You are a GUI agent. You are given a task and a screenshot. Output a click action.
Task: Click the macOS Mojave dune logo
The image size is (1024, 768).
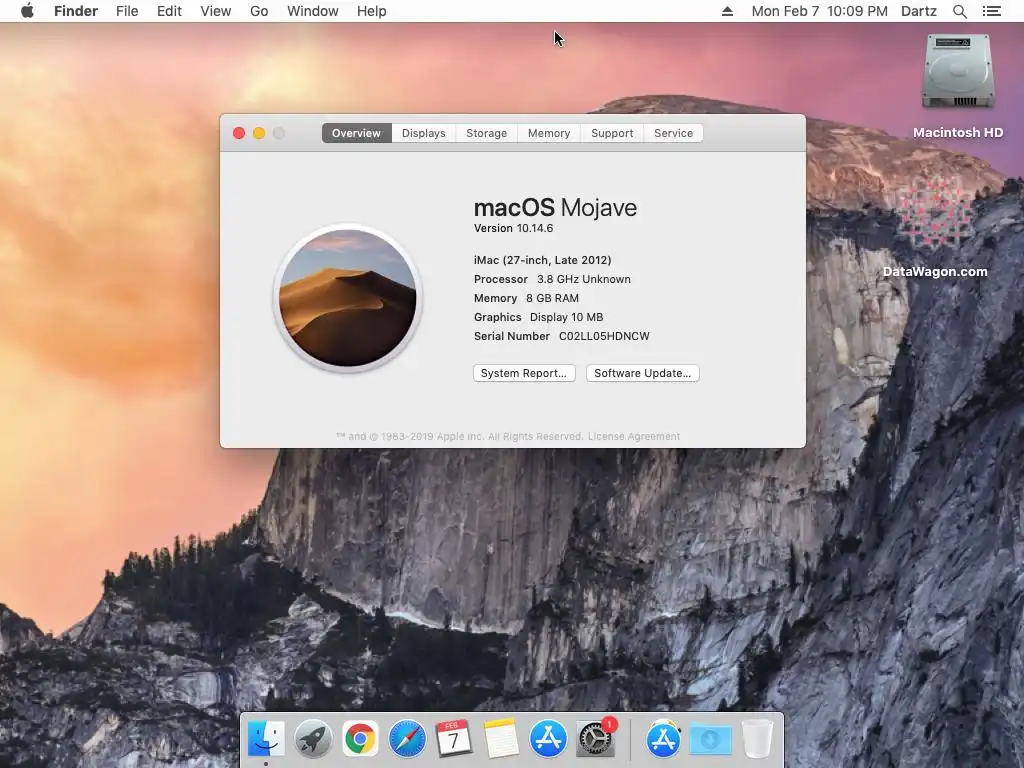pyautogui.click(x=347, y=298)
